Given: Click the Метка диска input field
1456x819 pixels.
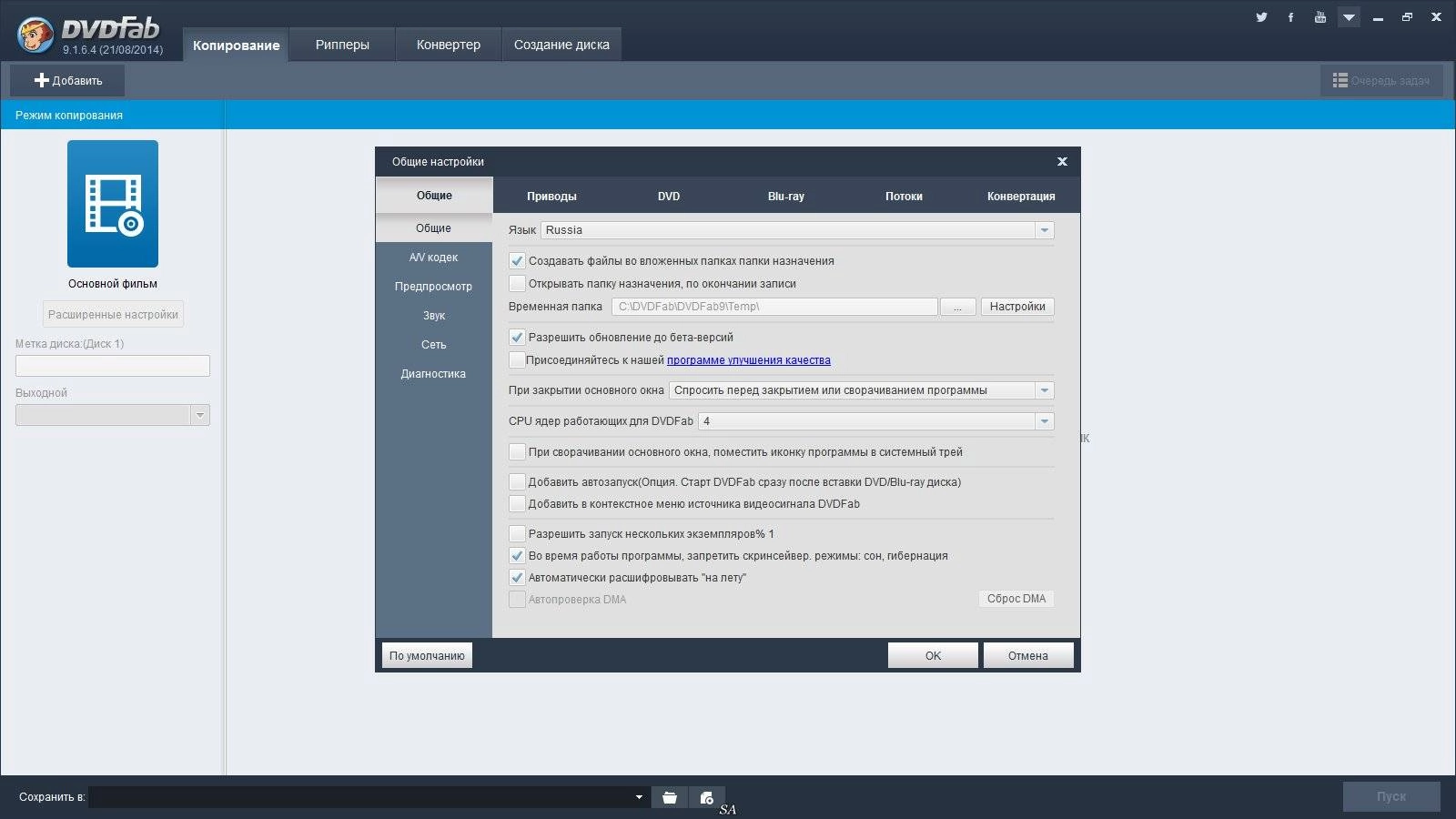Looking at the screenshot, I should click(x=113, y=366).
